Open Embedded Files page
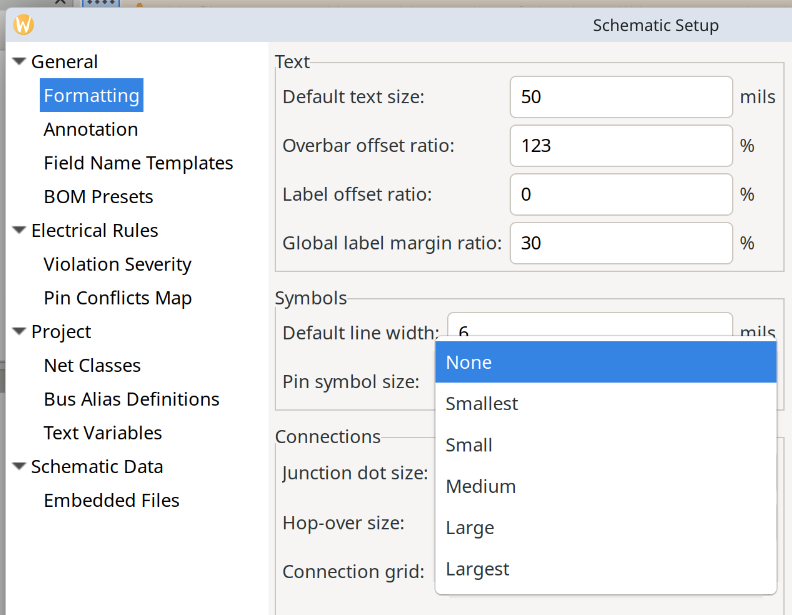This screenshot has height=615, width=792. pyautogui.click(x=111, y=501)
